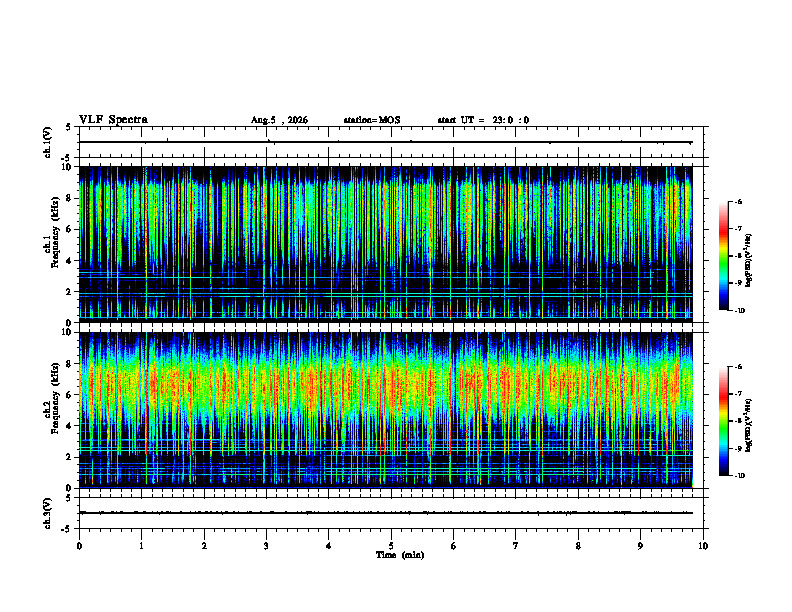
Task: Click the ch.2 spectrogram color scale bar
Action: 723,421
